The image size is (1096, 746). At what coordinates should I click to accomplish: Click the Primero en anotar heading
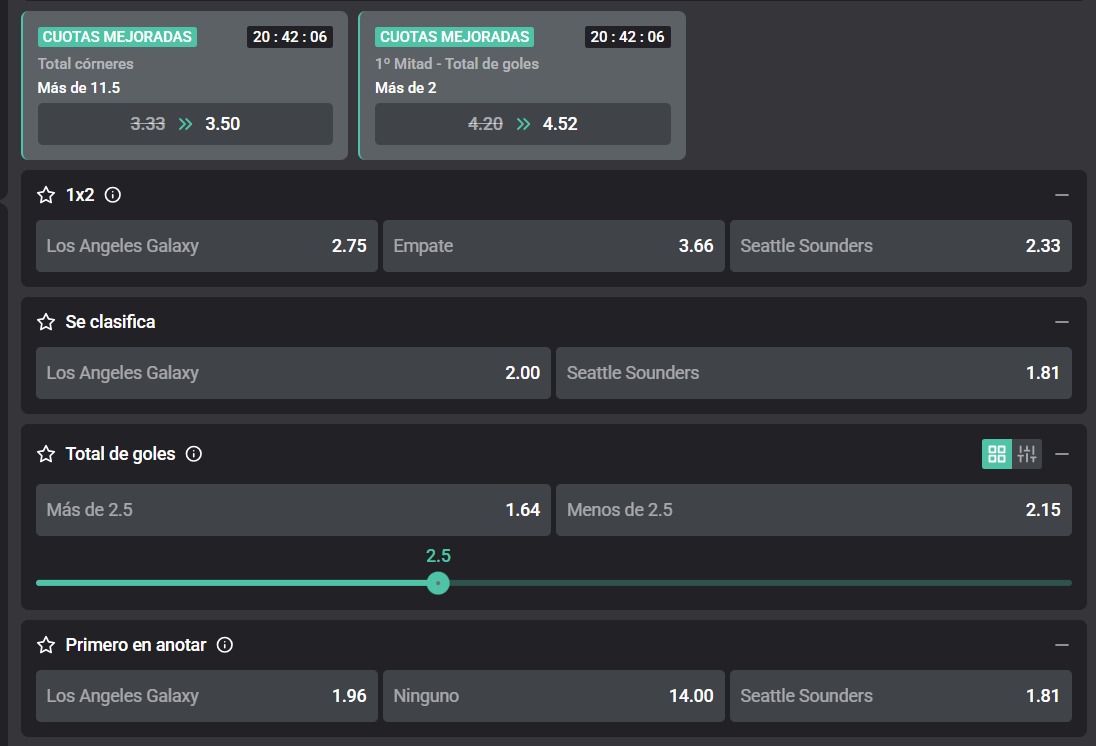(x=136, y=645)
